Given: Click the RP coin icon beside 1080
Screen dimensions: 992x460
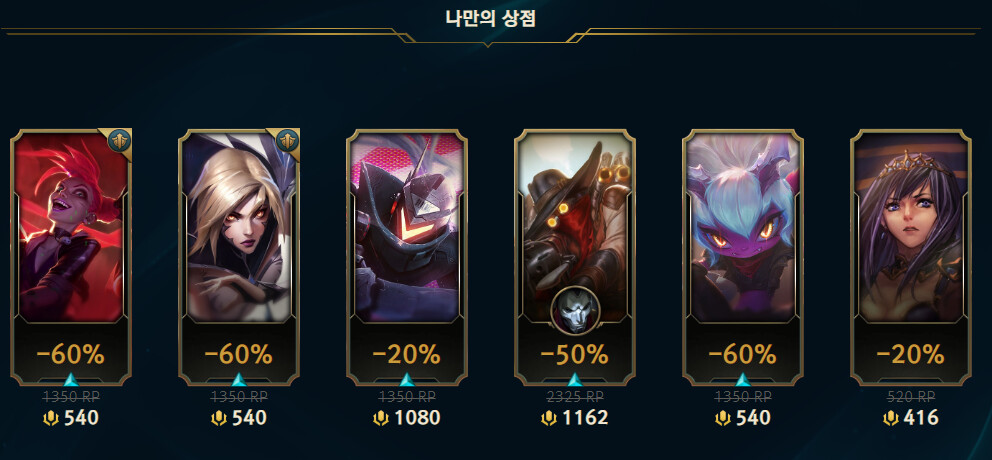Looking at the screenshot, I should 380,418.
